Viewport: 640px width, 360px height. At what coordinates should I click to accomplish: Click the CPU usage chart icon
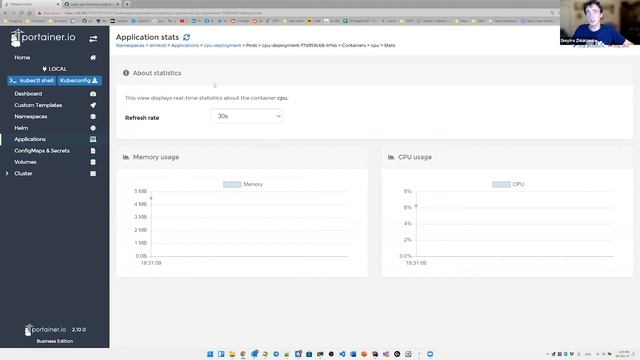(391, 157)
